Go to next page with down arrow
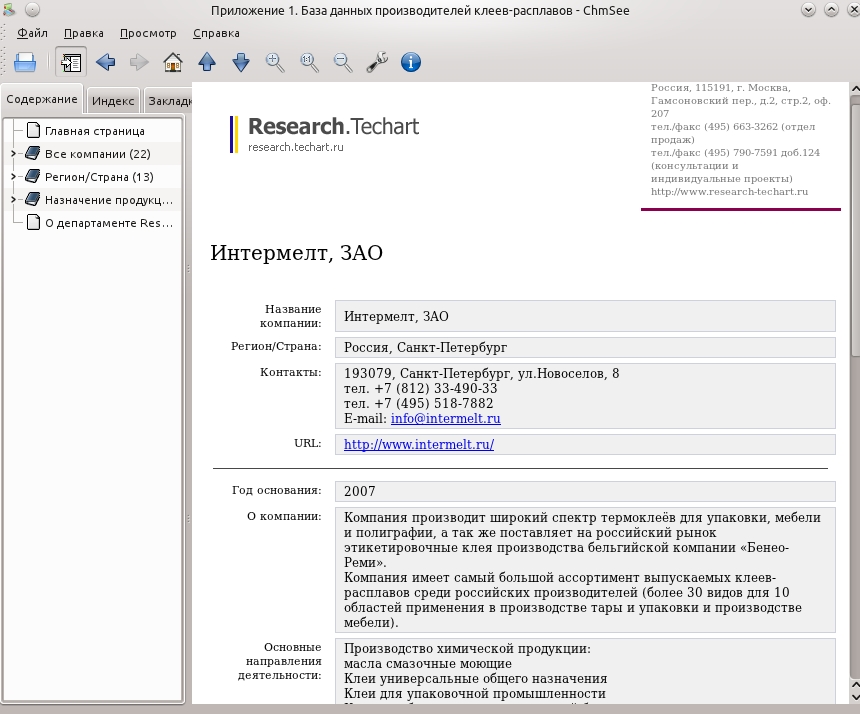 (241, 62)
